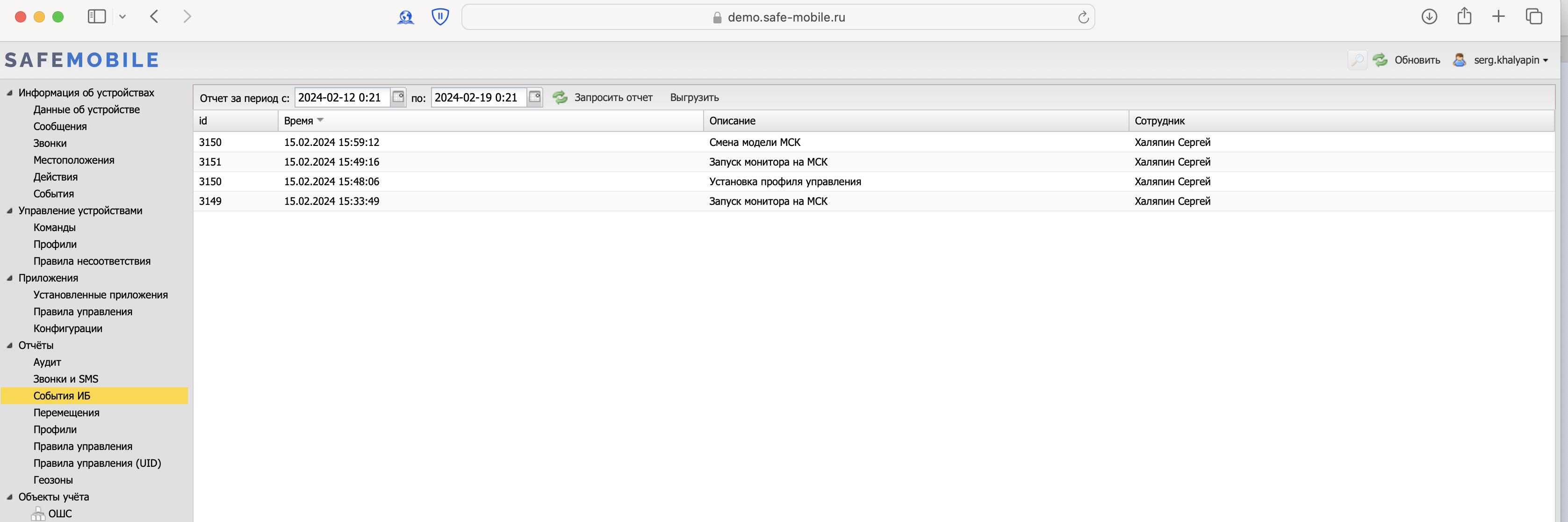Click the report start date input field
1568x522 pixels.
[x=341, y=97]
